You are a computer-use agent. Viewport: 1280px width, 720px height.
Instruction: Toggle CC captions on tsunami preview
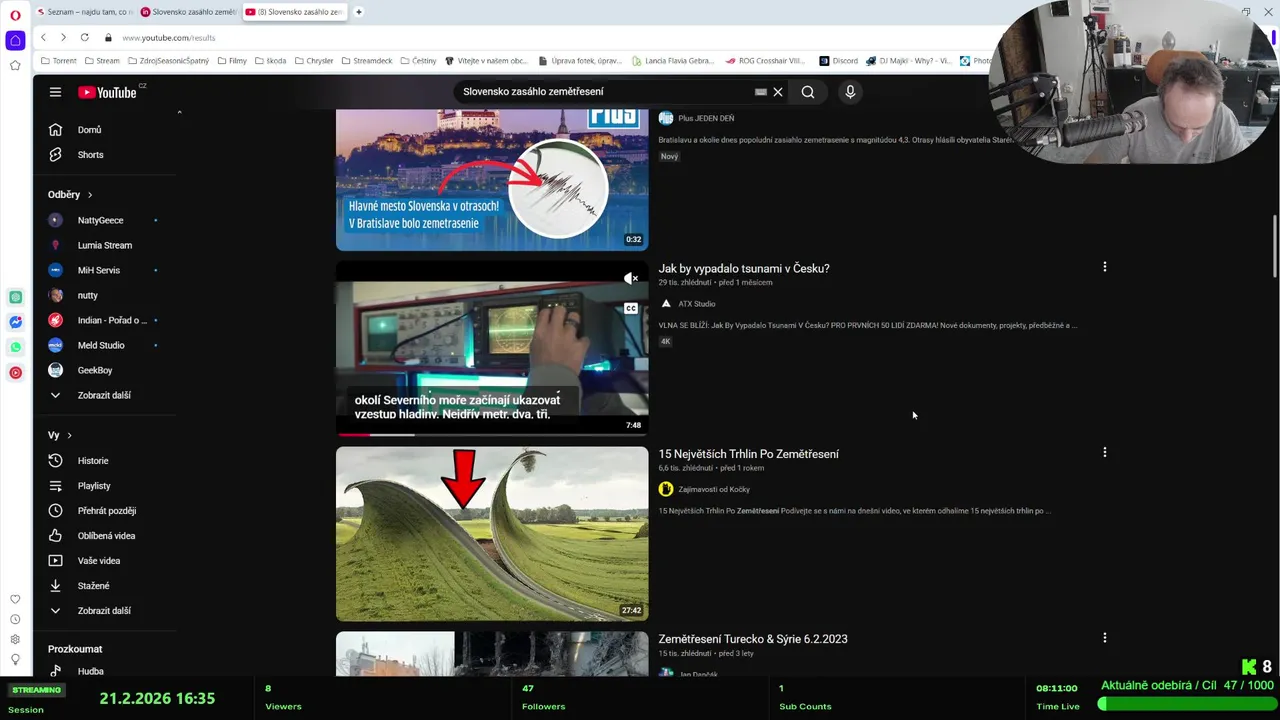pyautogui.click(x=631, y=308)
